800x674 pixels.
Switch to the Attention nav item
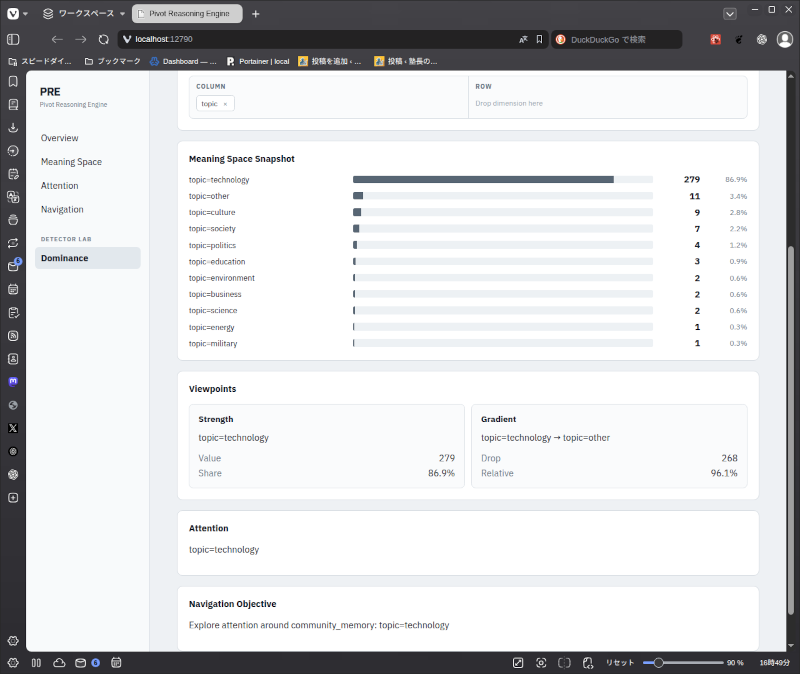(60, 186)
